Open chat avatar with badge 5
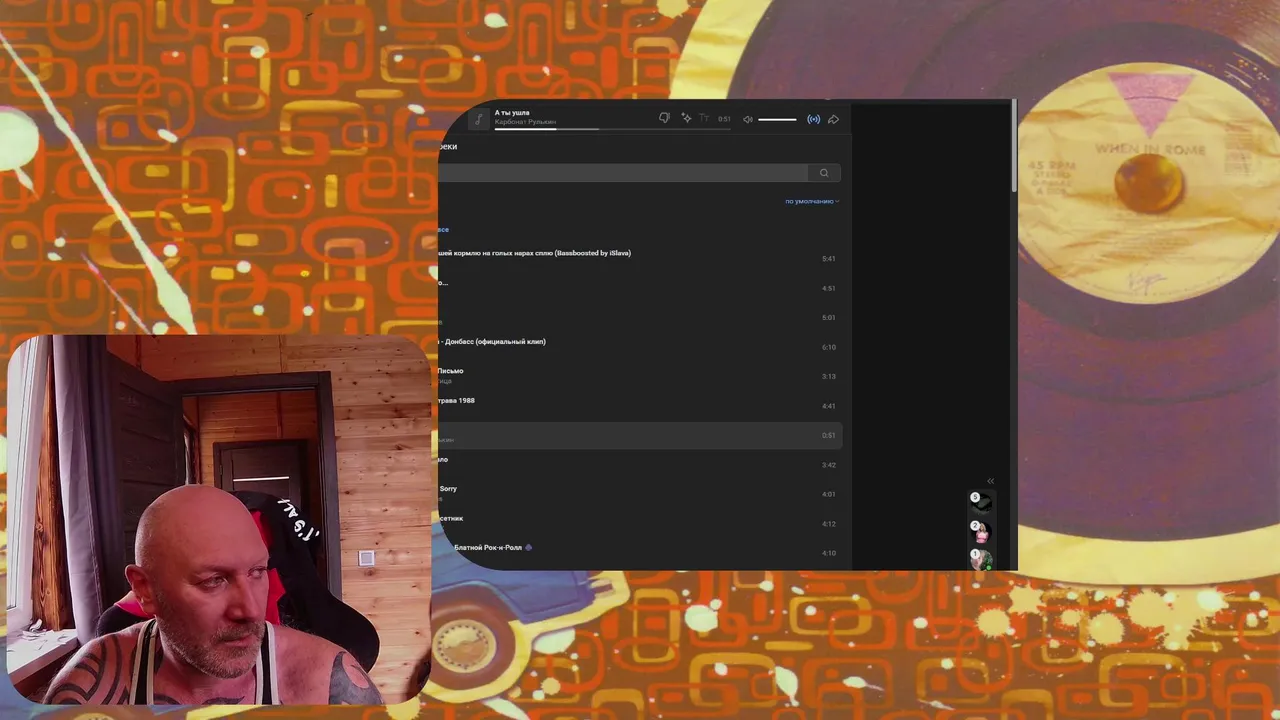Screen dimensions: 1280x720 [x=981, y=502]
